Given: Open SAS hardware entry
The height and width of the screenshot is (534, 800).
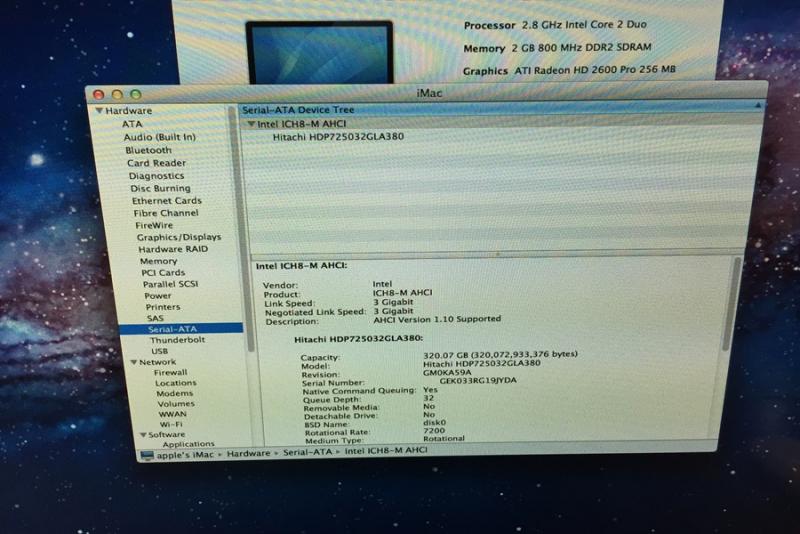Looking at the screenshot, I should 155,318.
